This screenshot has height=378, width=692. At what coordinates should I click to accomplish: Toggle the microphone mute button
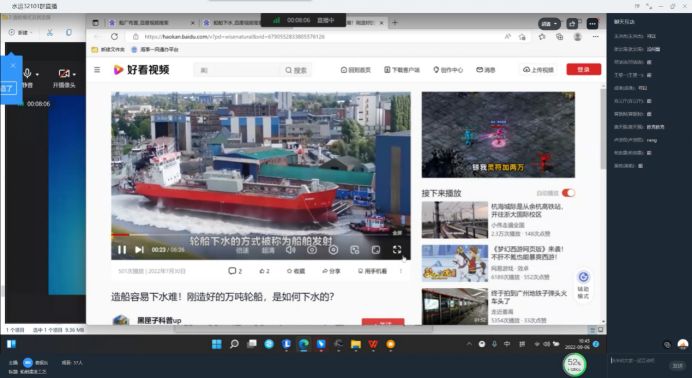[x=27, y=73]
